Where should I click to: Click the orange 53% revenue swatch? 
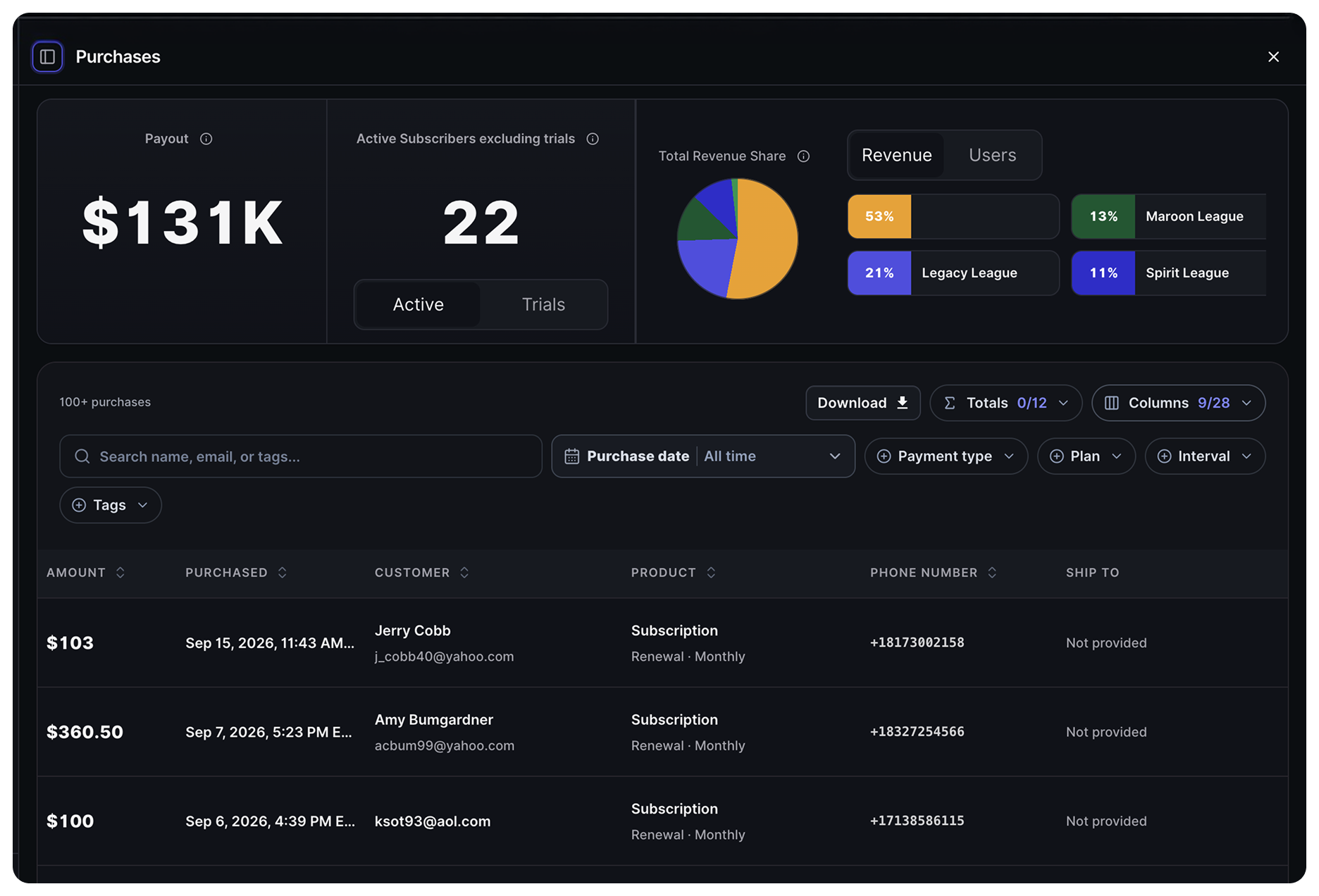coord(879,216)
